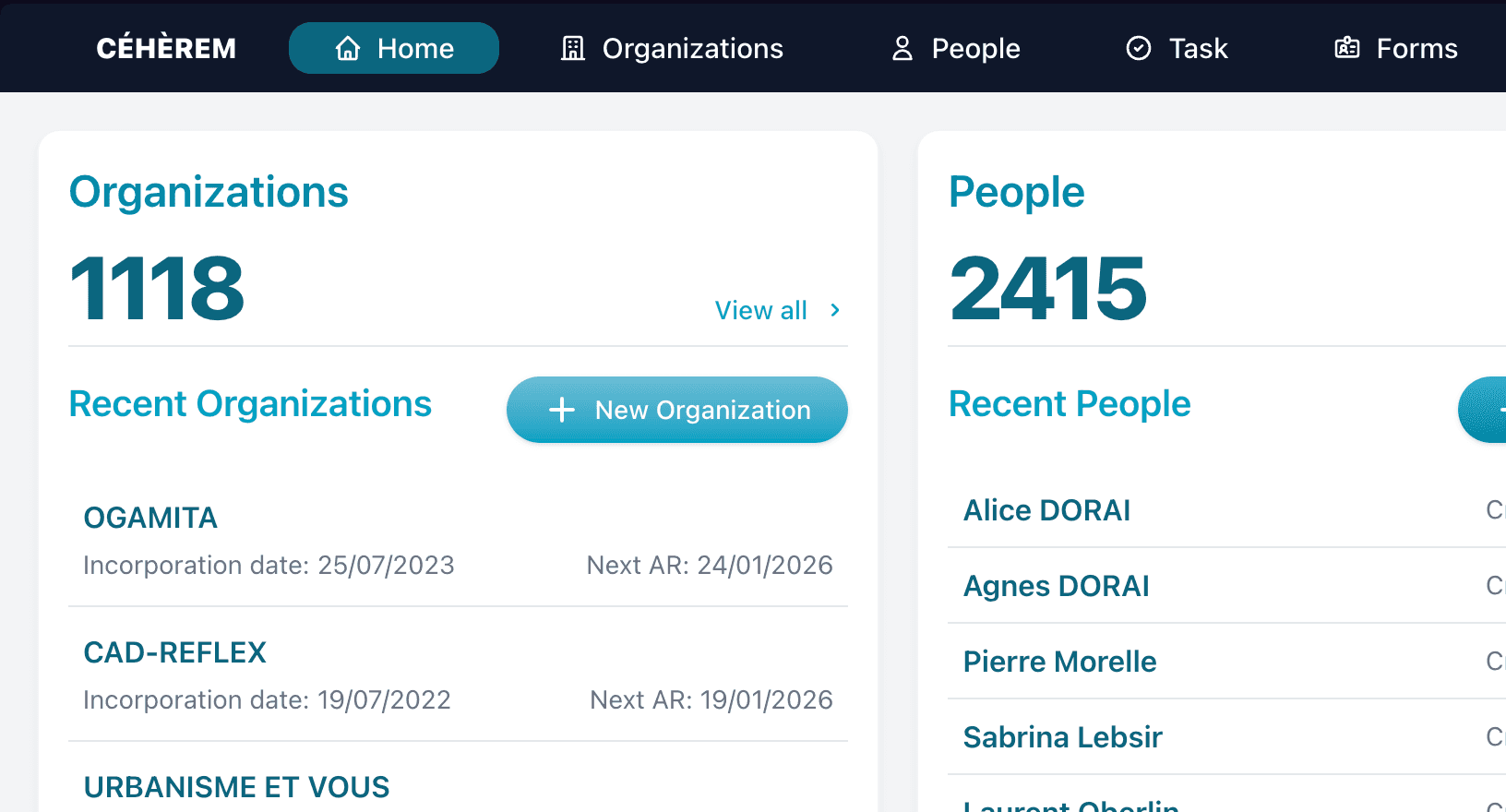Click the house icon in Home tab

[x=348, y=48]
